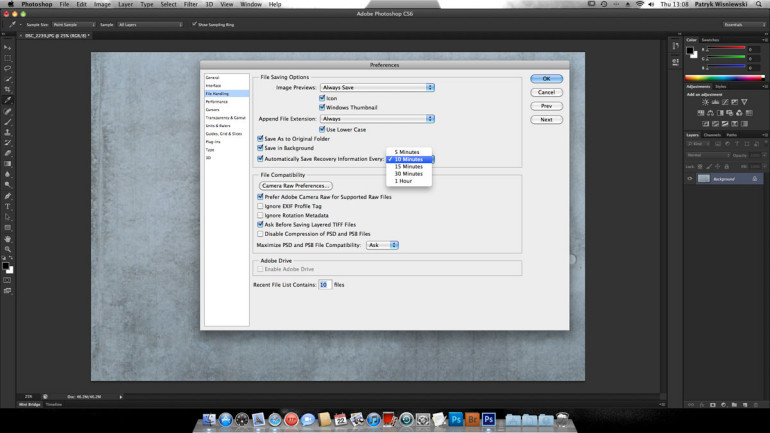Add a Color Balance adjustment
This screenshot has width=770, height=433.
710,113
